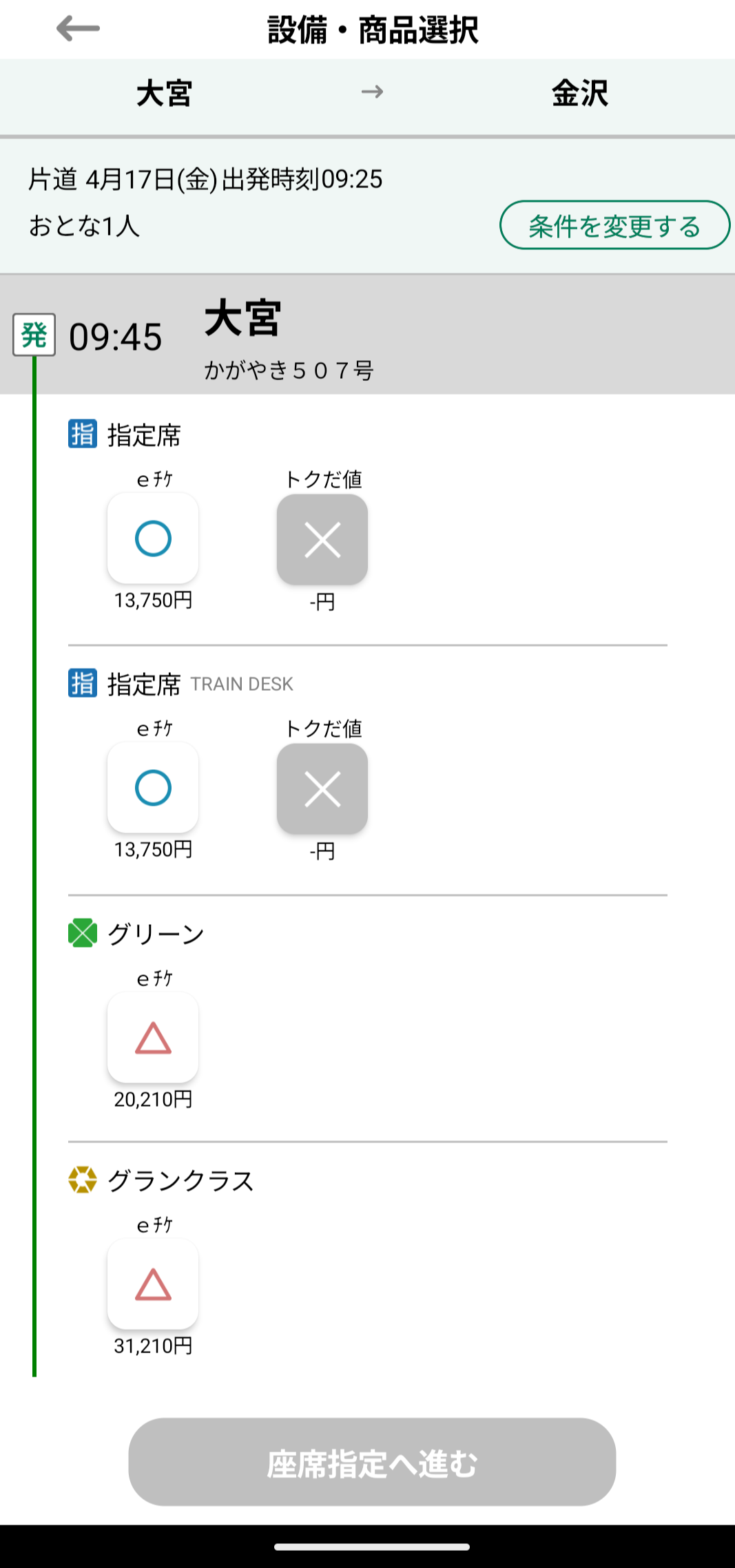
Task: Tap the 09:45 departure time
Action: [116, 337]
